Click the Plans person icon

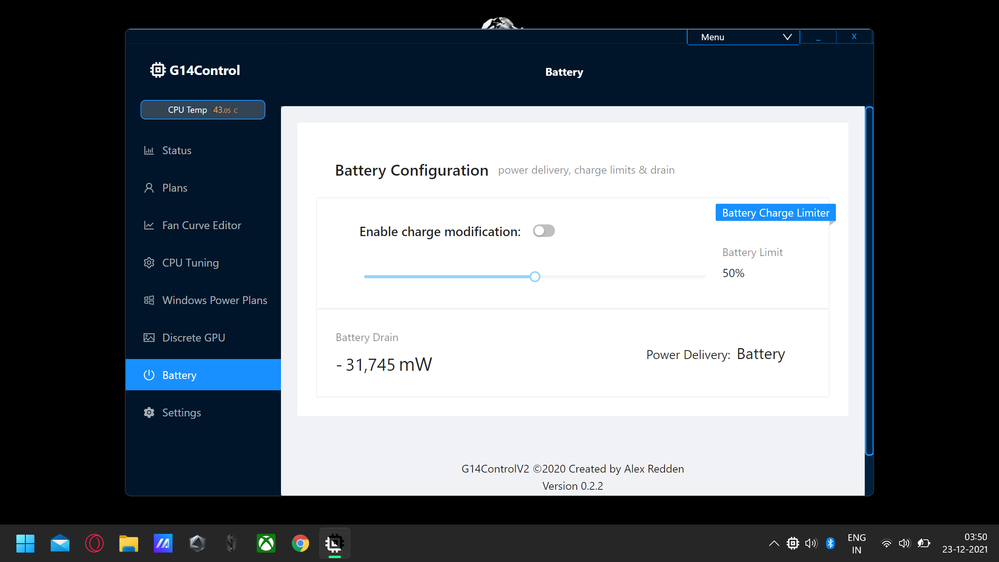coord(148,188)
